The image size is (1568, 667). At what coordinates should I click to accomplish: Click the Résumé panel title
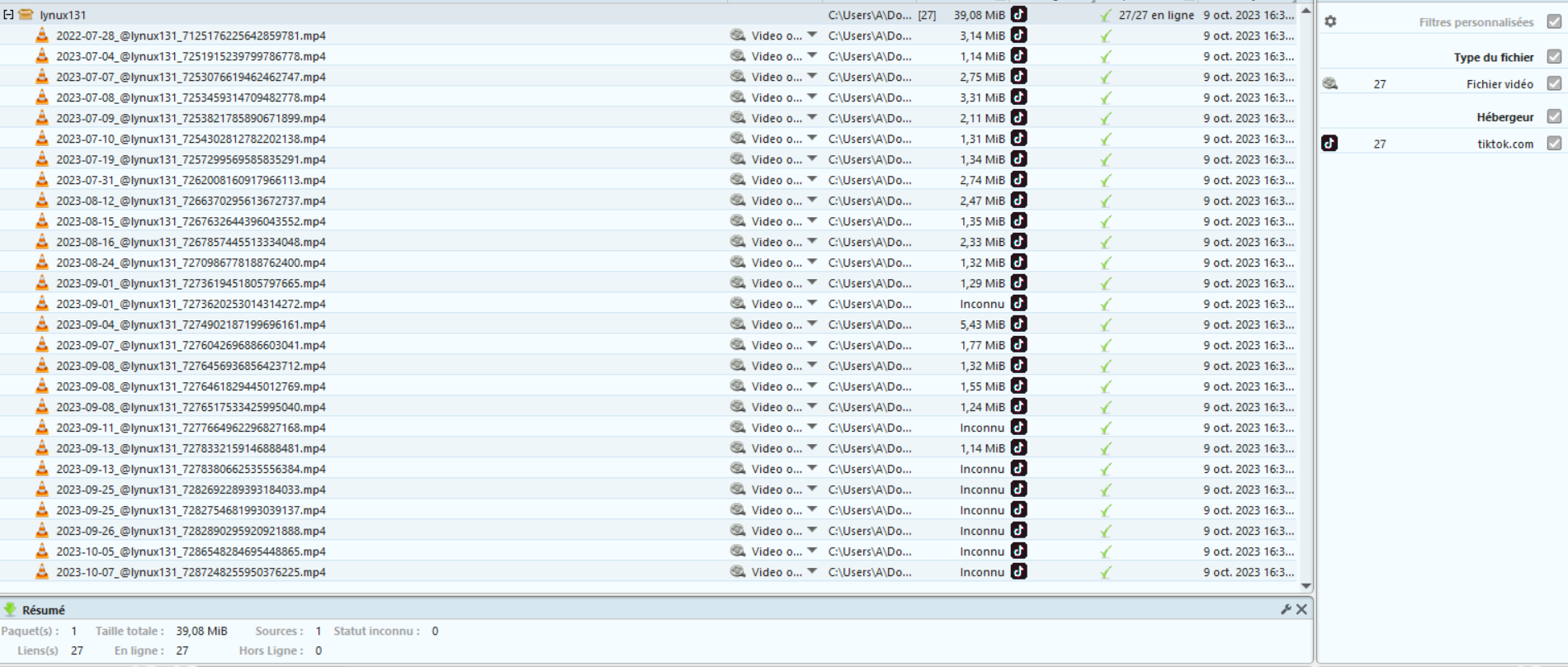[x=44, y=610]
